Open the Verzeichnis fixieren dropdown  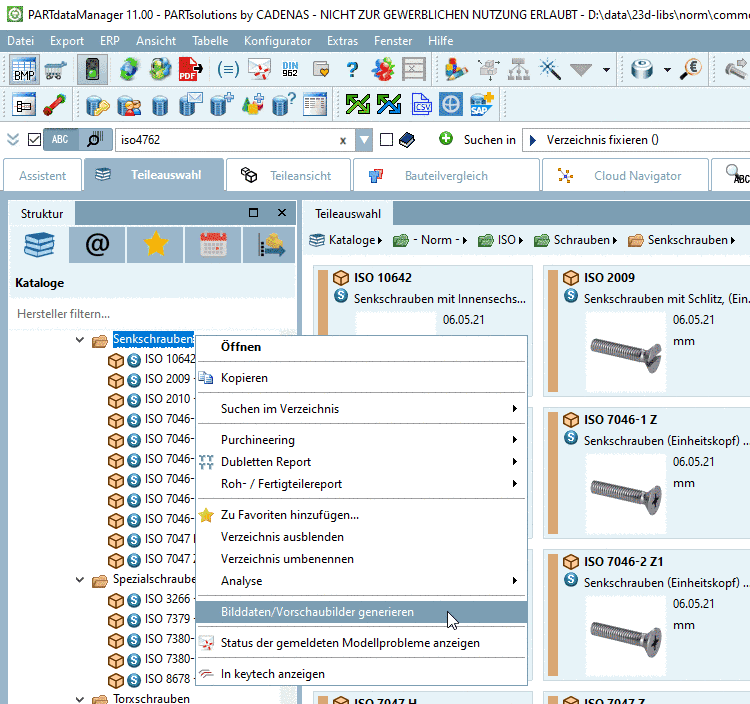coord(636,140)
